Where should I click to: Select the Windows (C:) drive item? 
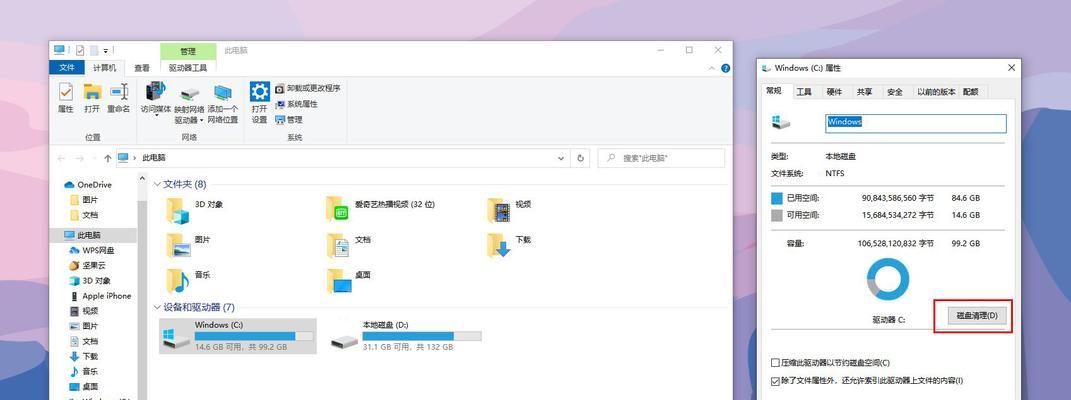coord(238,336)
